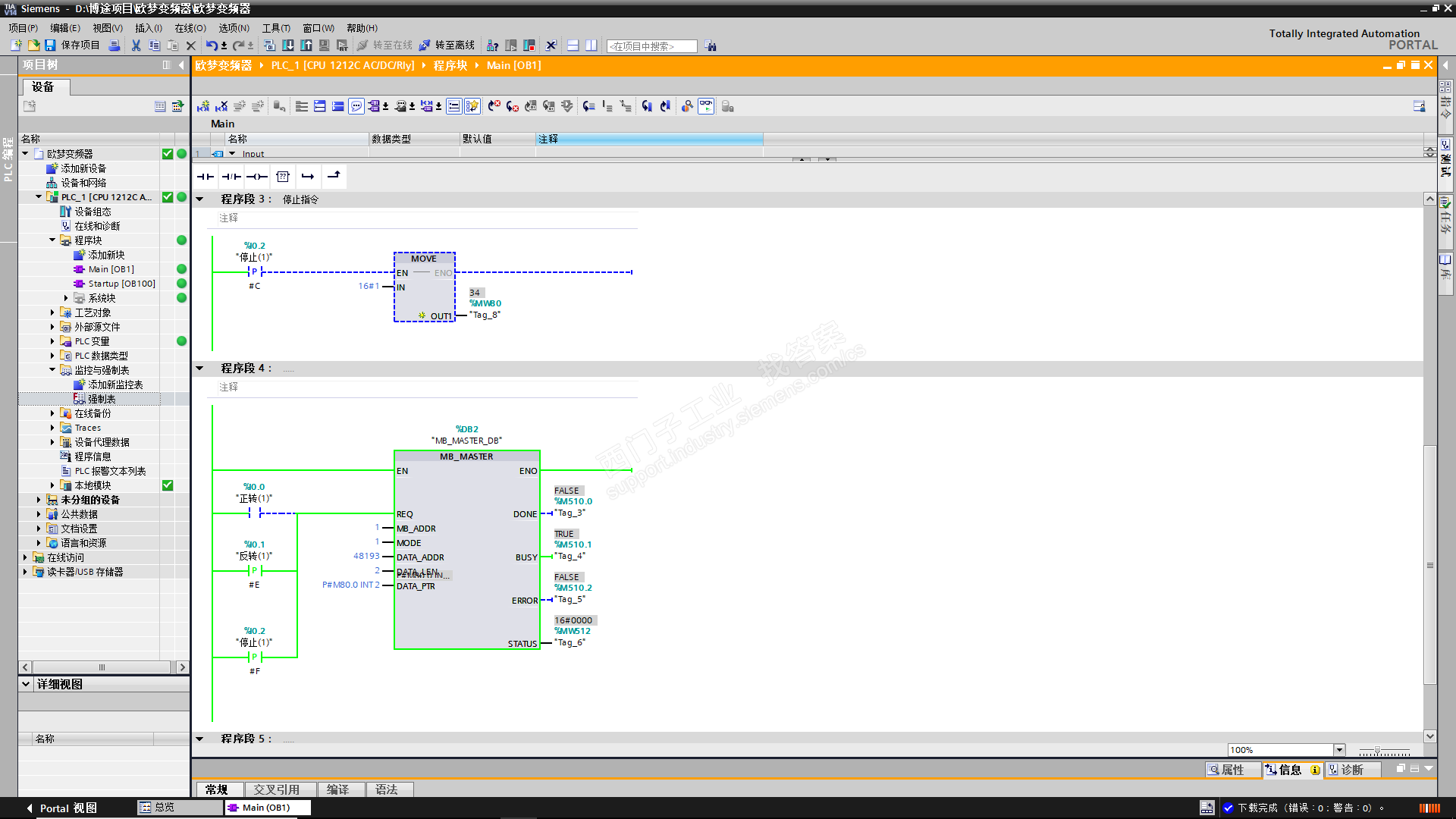Open the Online menu
1456x819 pixels.
190,28
